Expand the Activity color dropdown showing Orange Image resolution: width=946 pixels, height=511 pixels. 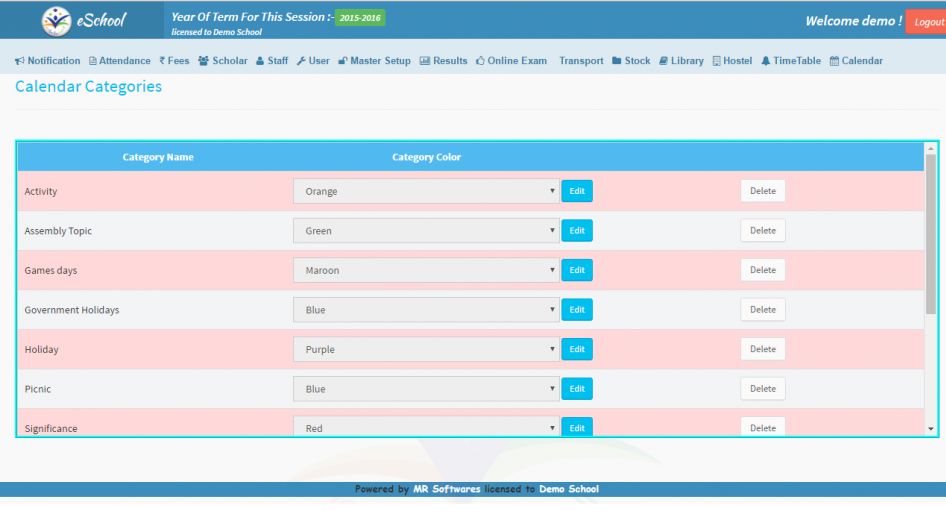pos(426,191)
